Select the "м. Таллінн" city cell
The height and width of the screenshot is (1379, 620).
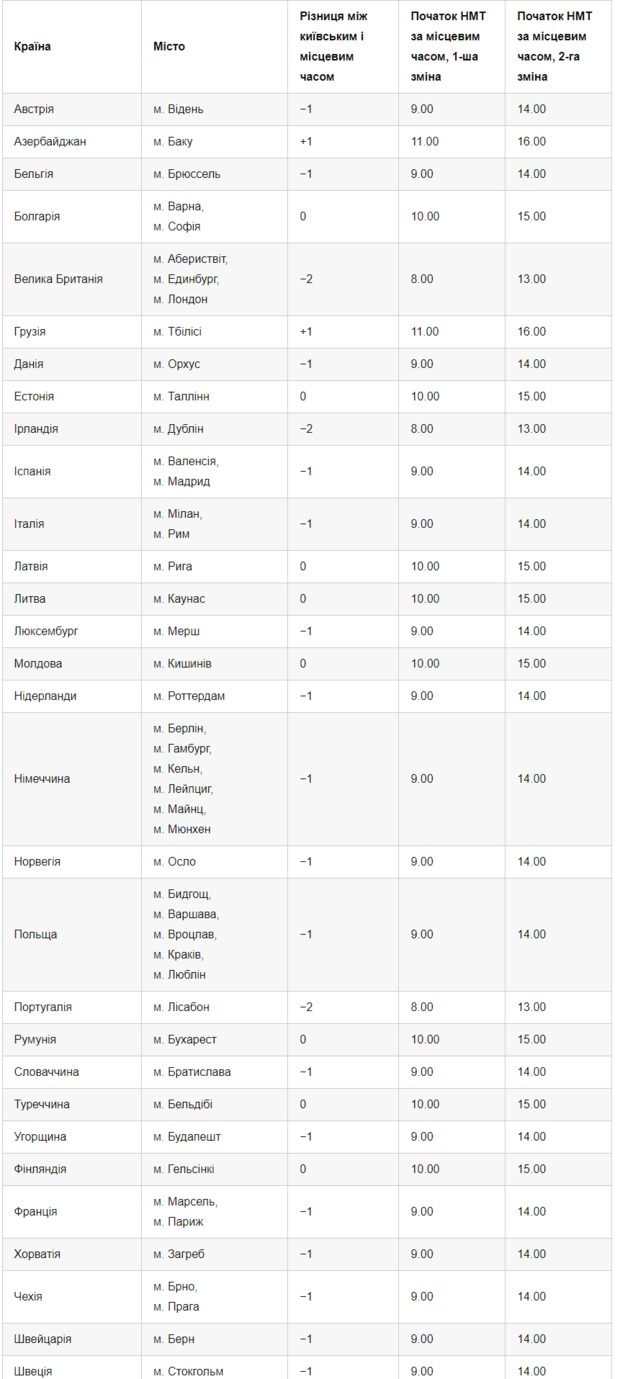181,396
